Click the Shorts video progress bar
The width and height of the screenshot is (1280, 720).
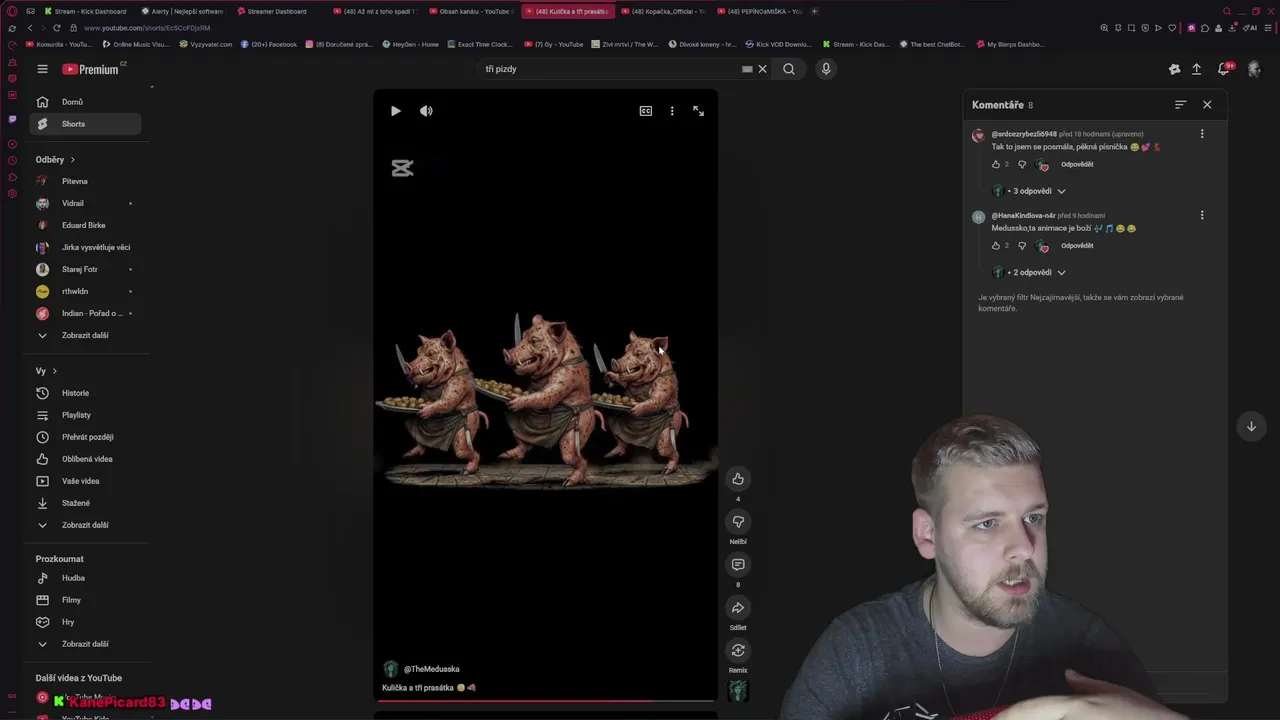[x=546, y=701]
